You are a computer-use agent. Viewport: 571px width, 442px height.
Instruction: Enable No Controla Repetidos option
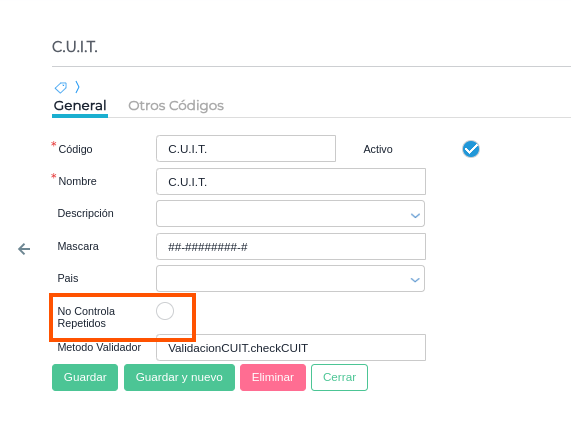pyautogui.click(x=165, y=311)
